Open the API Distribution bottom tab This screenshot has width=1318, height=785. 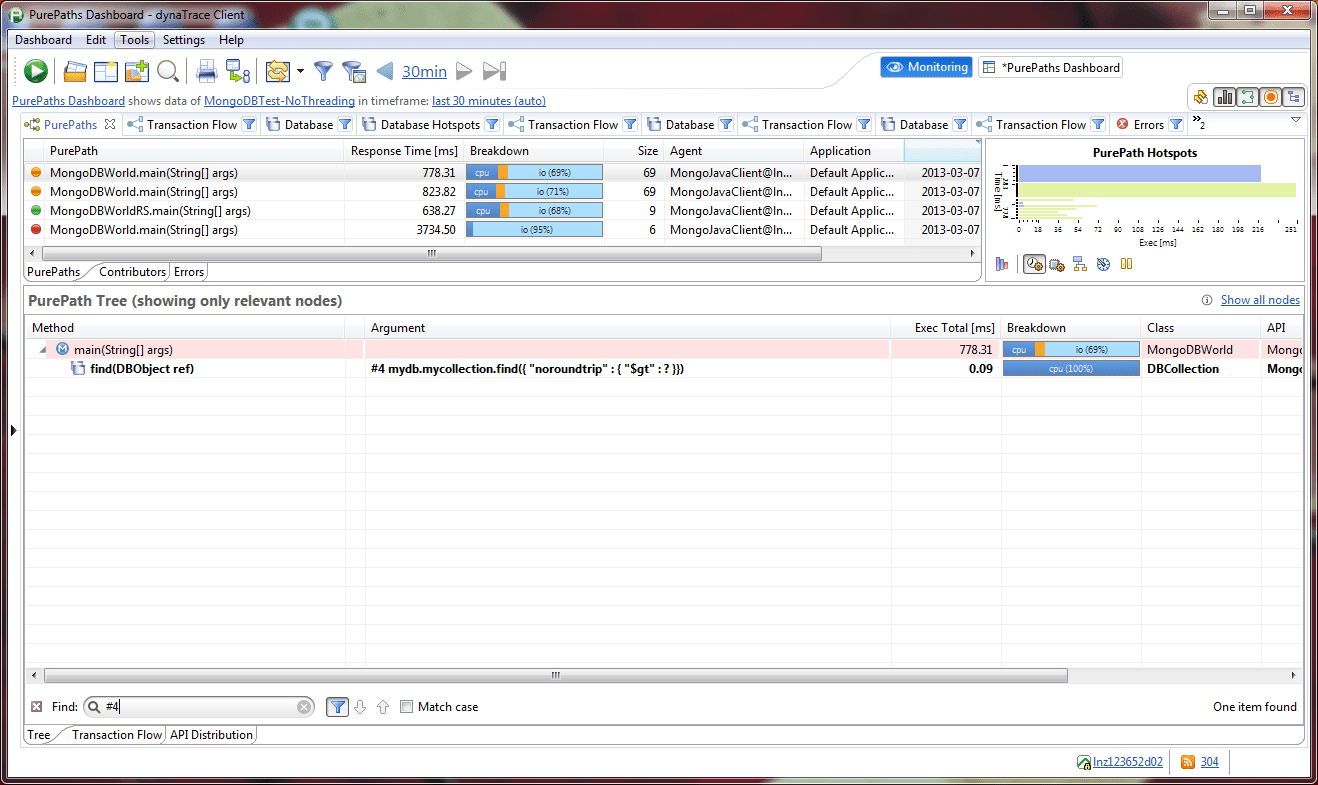click(x=211, y=735)
